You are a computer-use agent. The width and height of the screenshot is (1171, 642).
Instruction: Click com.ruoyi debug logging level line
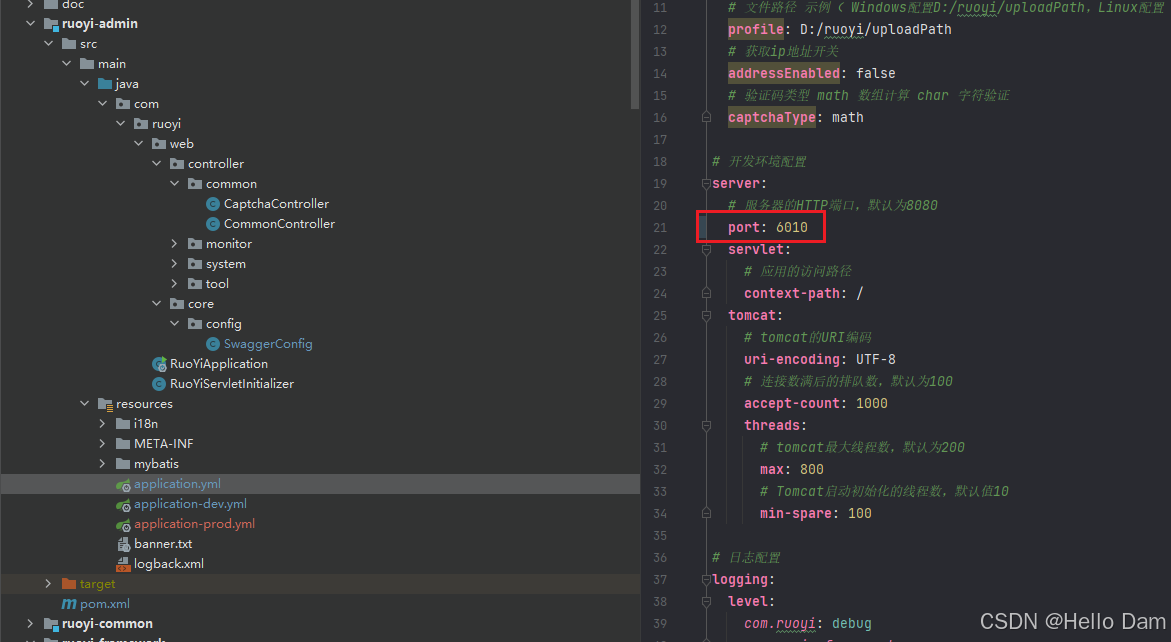point(807,623)
